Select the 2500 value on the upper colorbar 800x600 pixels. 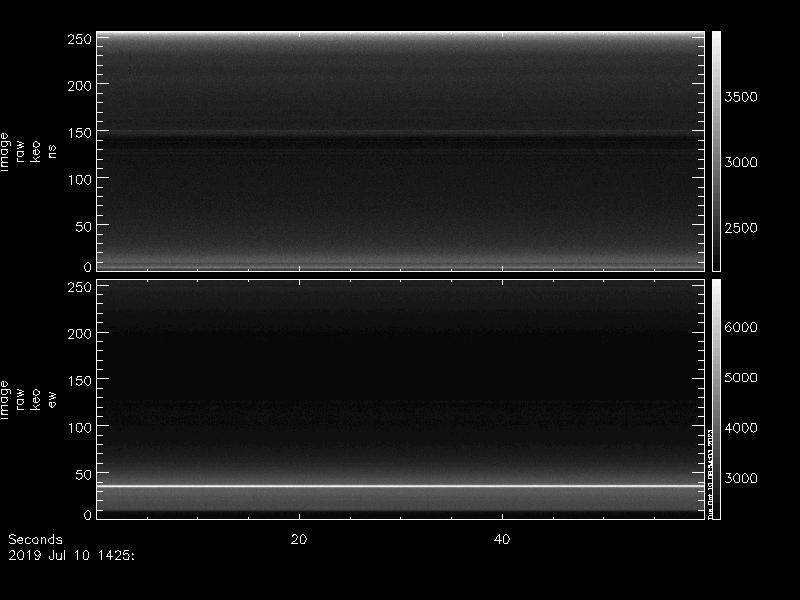tap(741, 228)
